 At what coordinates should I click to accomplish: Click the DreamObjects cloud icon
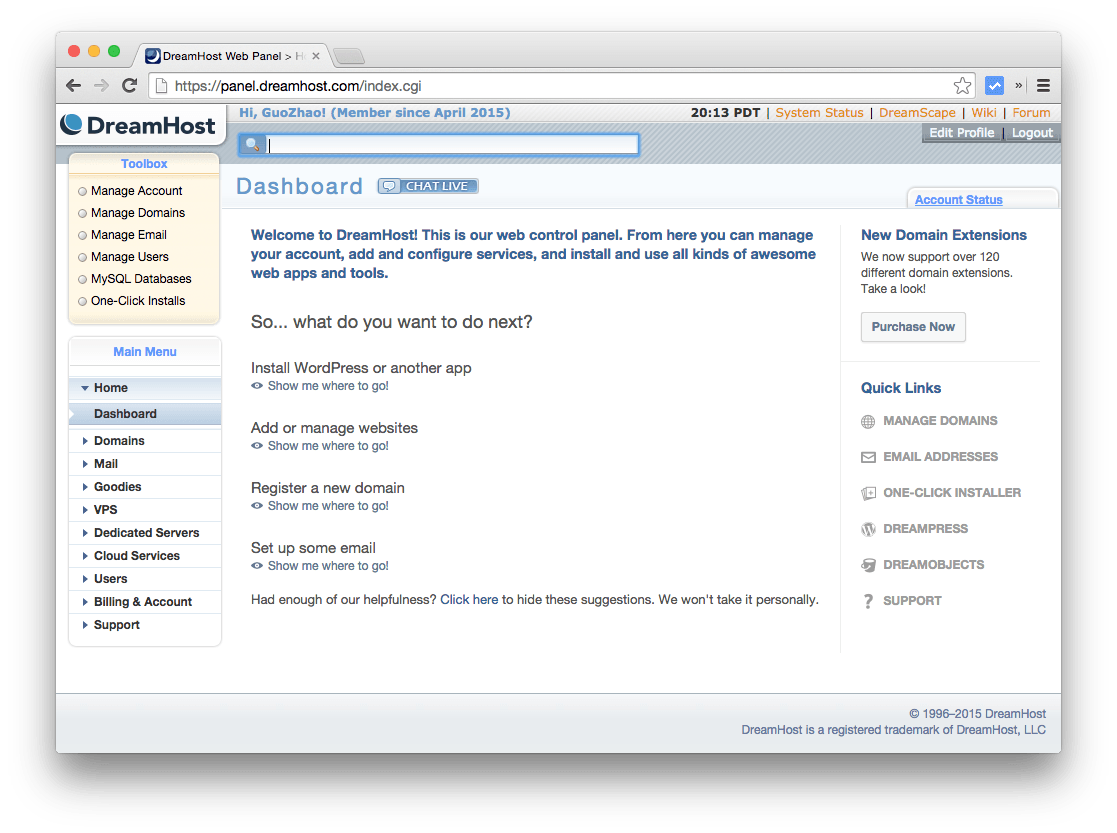coord(867,565)
